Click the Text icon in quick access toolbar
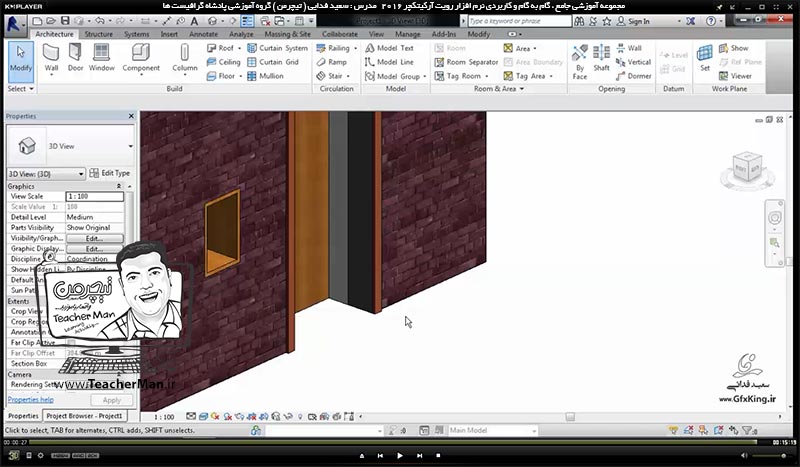The height and width of the screenshot is (467, 800). click(194, 21)
